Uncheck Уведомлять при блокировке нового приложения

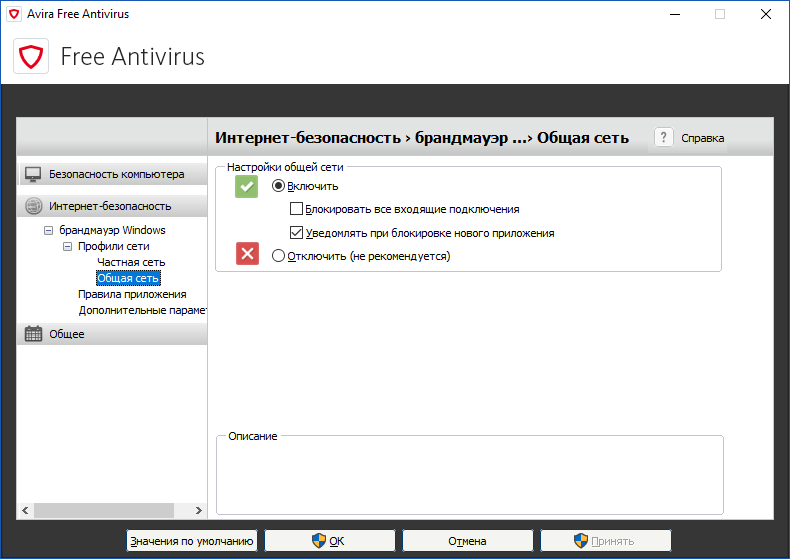click(x=297, y=233)
